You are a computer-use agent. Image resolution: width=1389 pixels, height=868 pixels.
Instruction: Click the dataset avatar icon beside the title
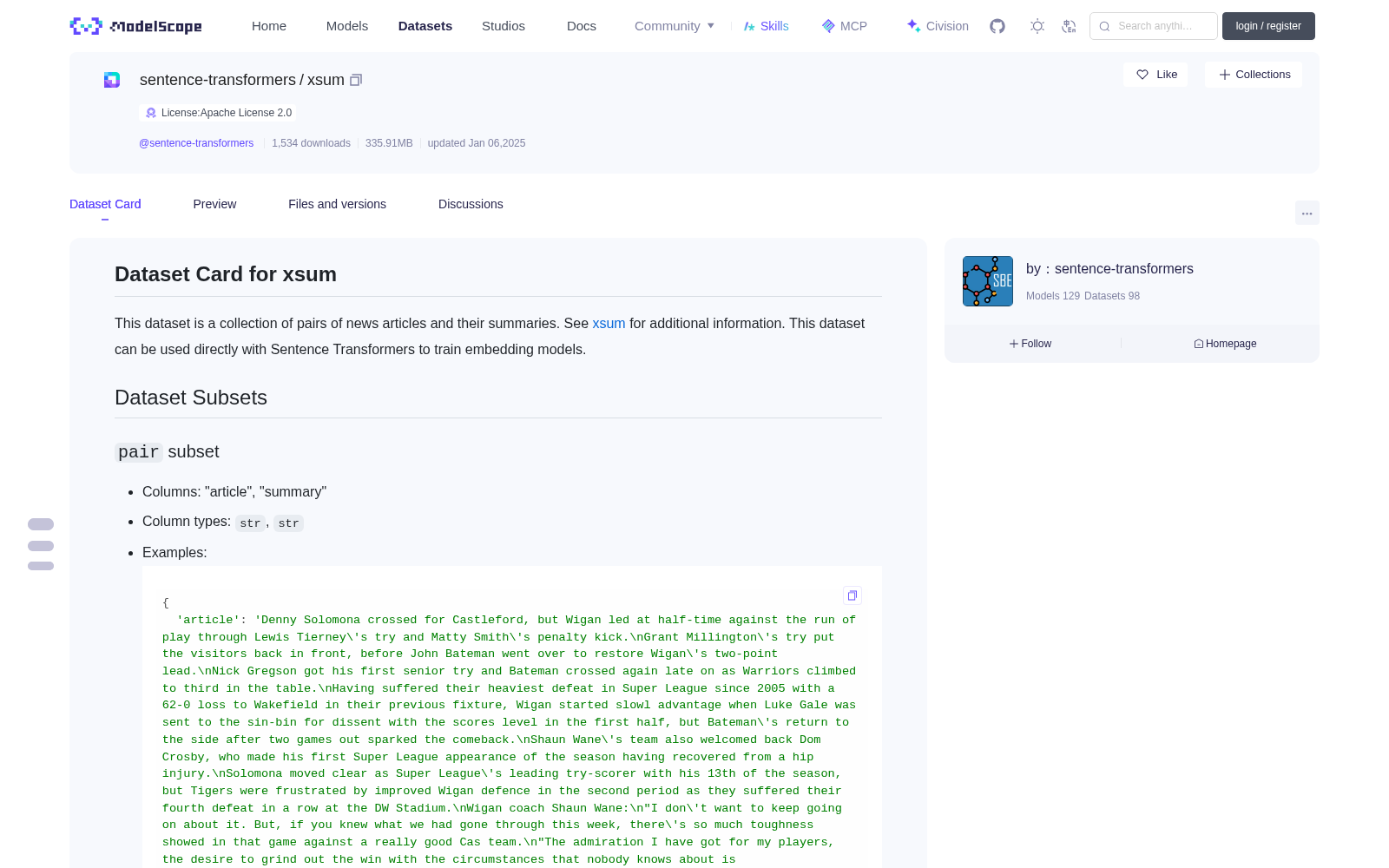[x=112, y=80]
